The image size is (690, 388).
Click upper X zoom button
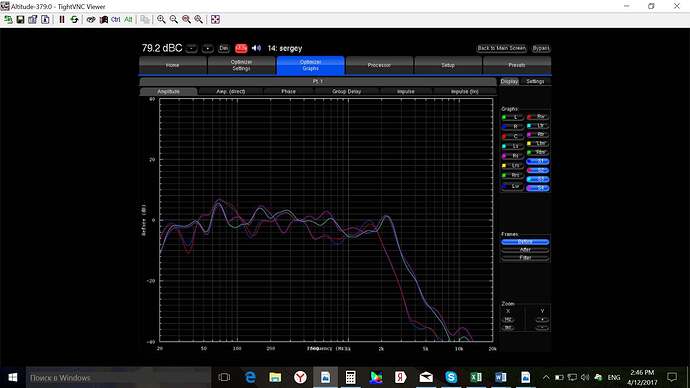[x=508, y=320]
